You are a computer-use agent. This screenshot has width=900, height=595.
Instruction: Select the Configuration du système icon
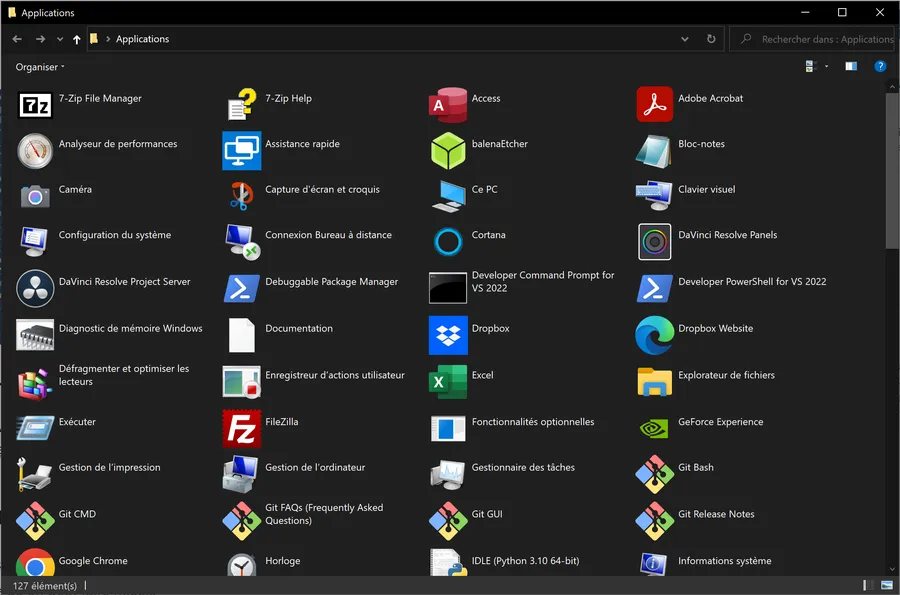[35, 242]
